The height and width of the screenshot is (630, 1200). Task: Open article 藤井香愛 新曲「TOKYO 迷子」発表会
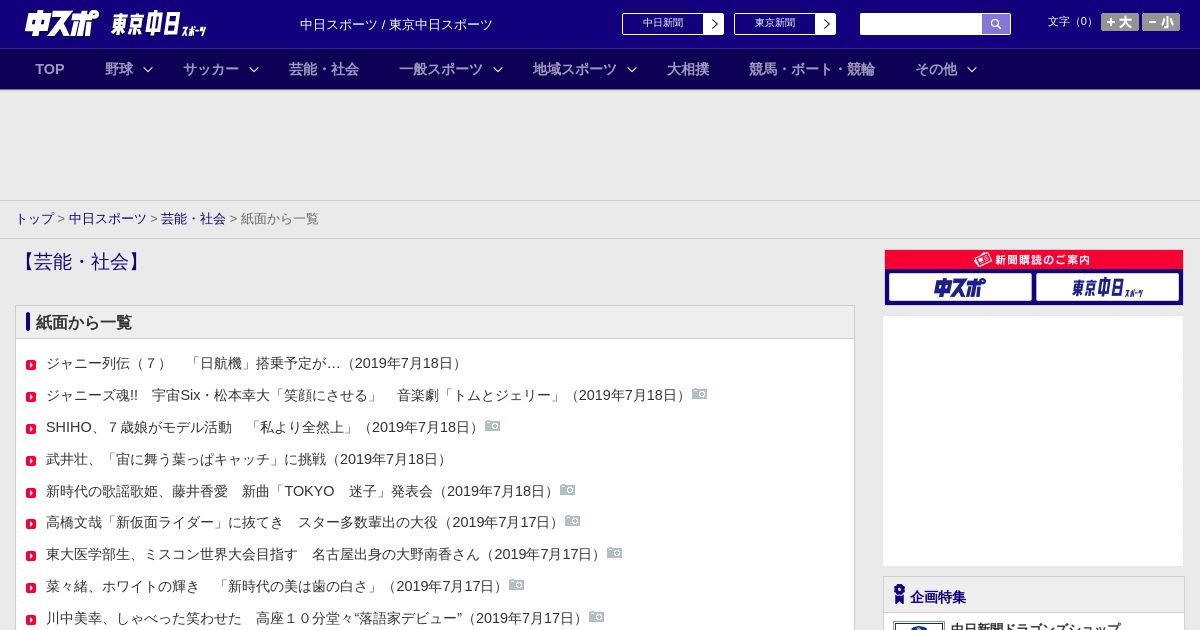point(303,491)
